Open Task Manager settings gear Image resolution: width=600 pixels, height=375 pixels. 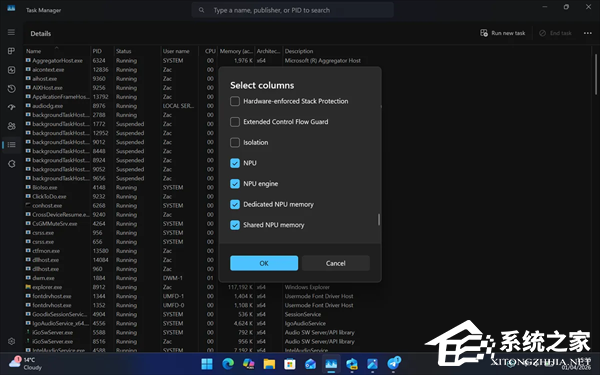point(11,341)
